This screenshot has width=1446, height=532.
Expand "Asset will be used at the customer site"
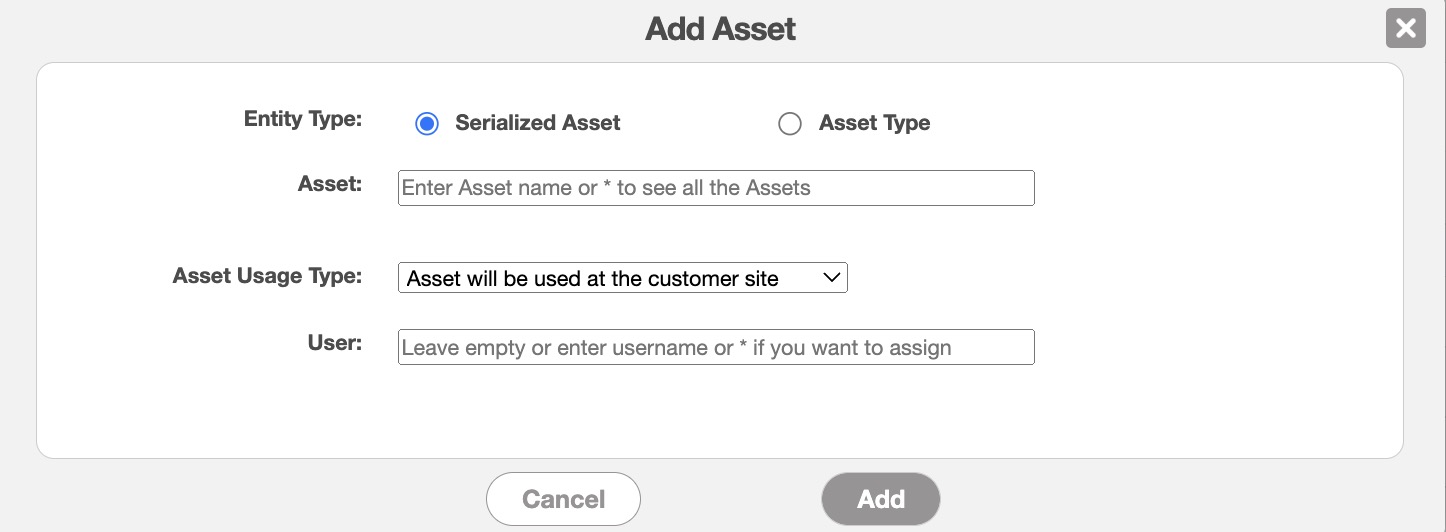[592, 279]
